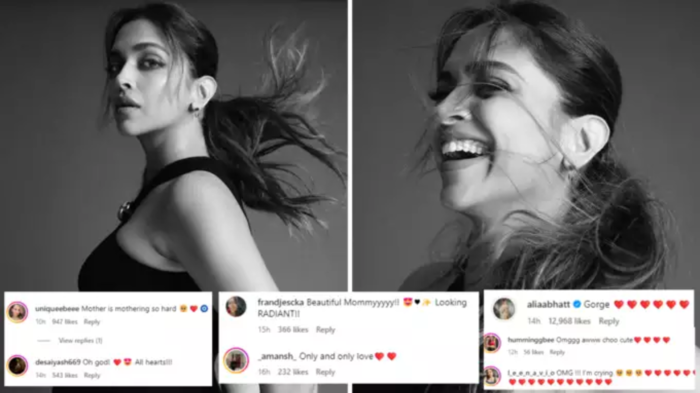Open aliaabhatt username link
This screenshot has width=700, height=393.
coord(548,304)
